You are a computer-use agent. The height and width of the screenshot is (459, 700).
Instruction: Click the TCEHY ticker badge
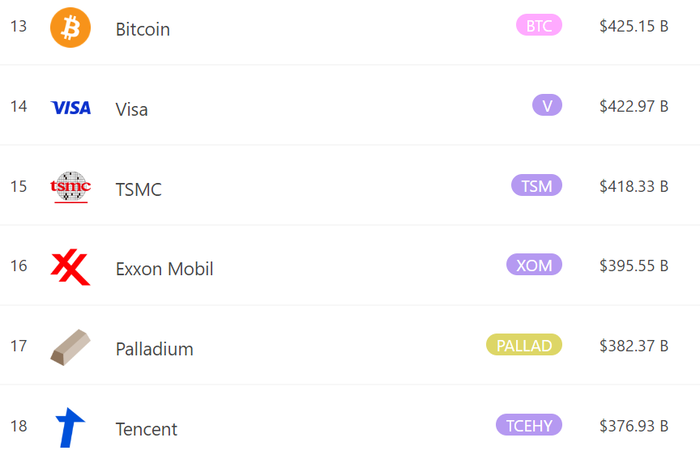529,425
